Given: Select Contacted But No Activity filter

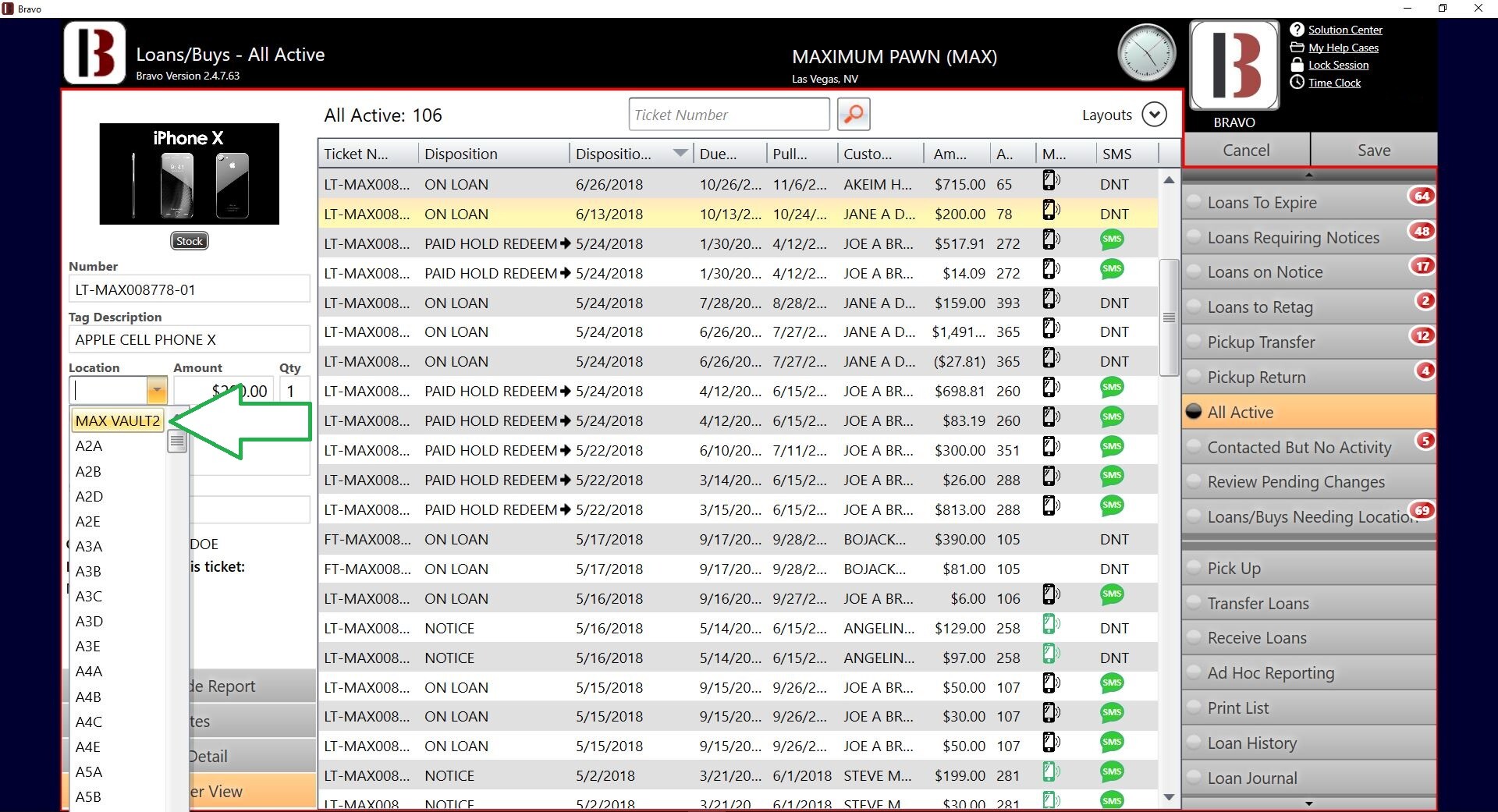Looking at the screenshot, I should (x=1309, y=447).
